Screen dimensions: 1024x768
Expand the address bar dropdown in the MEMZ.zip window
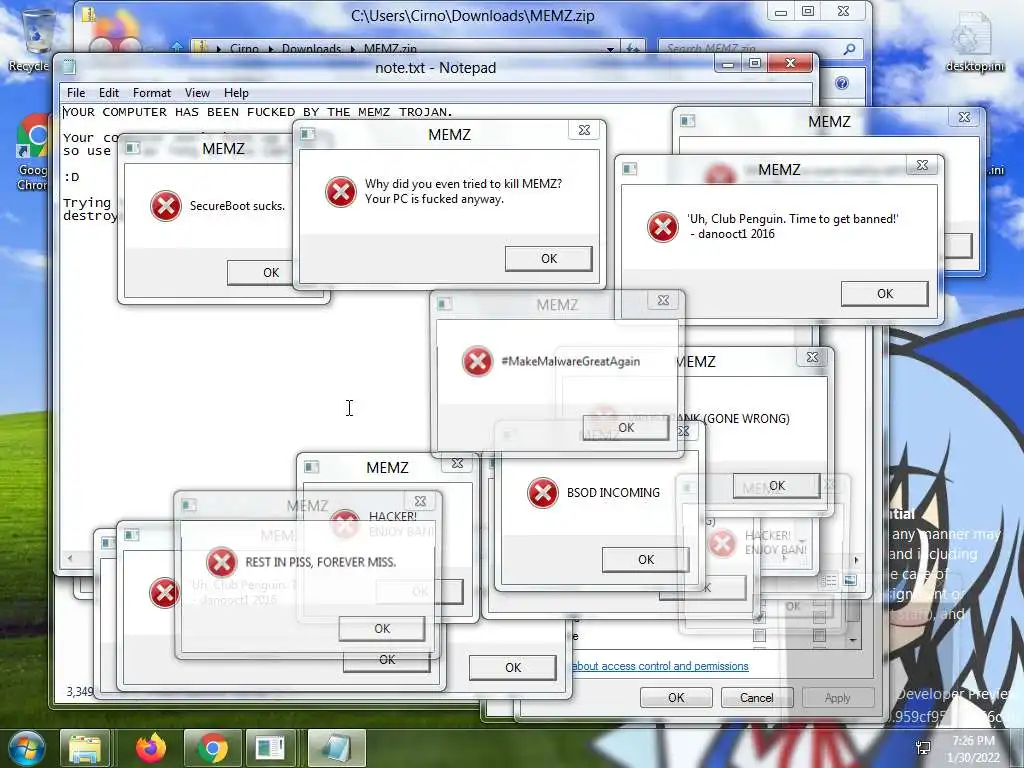coord(610,49)
